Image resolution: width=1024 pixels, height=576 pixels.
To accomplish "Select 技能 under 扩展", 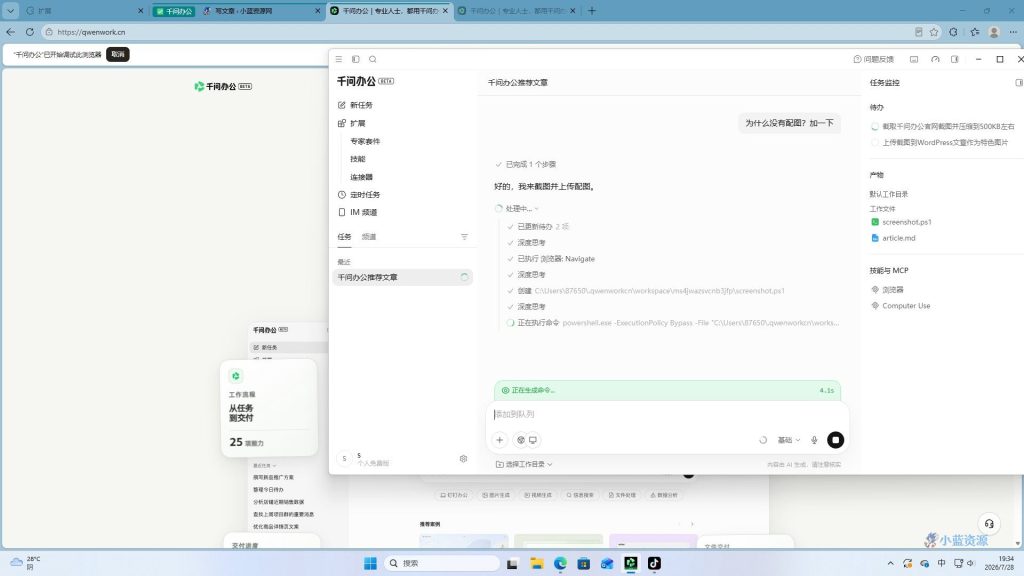I will tap(358, 159).
